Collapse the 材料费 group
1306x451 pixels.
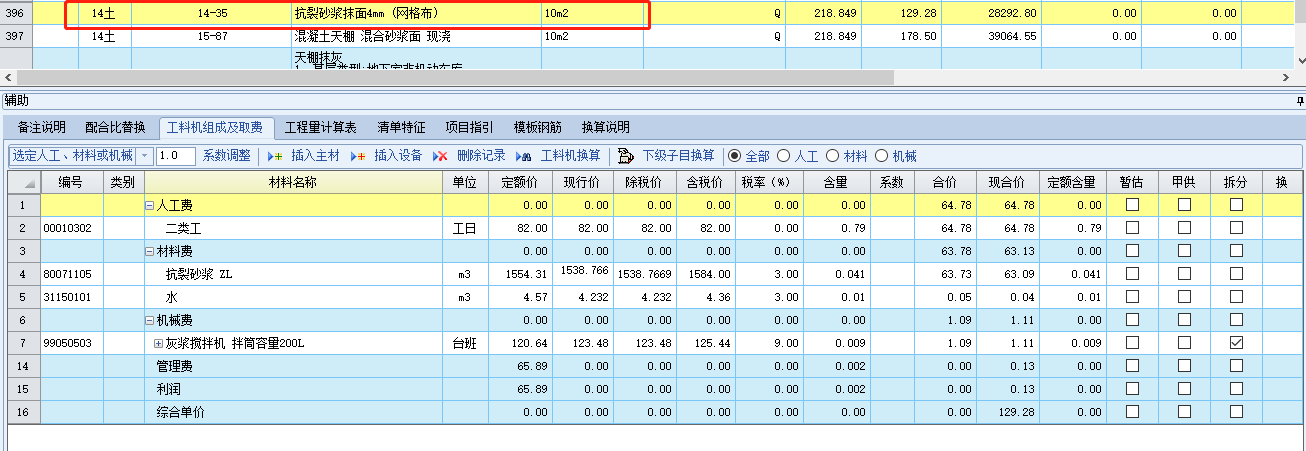pyautogui.click(x=149, y=251)
